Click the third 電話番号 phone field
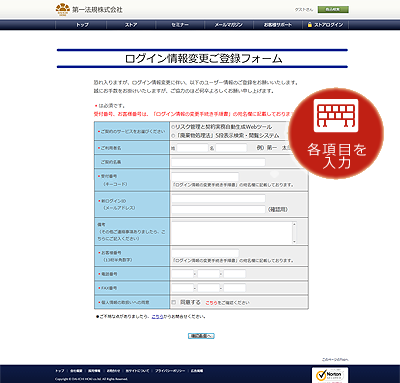 point(234,274)
